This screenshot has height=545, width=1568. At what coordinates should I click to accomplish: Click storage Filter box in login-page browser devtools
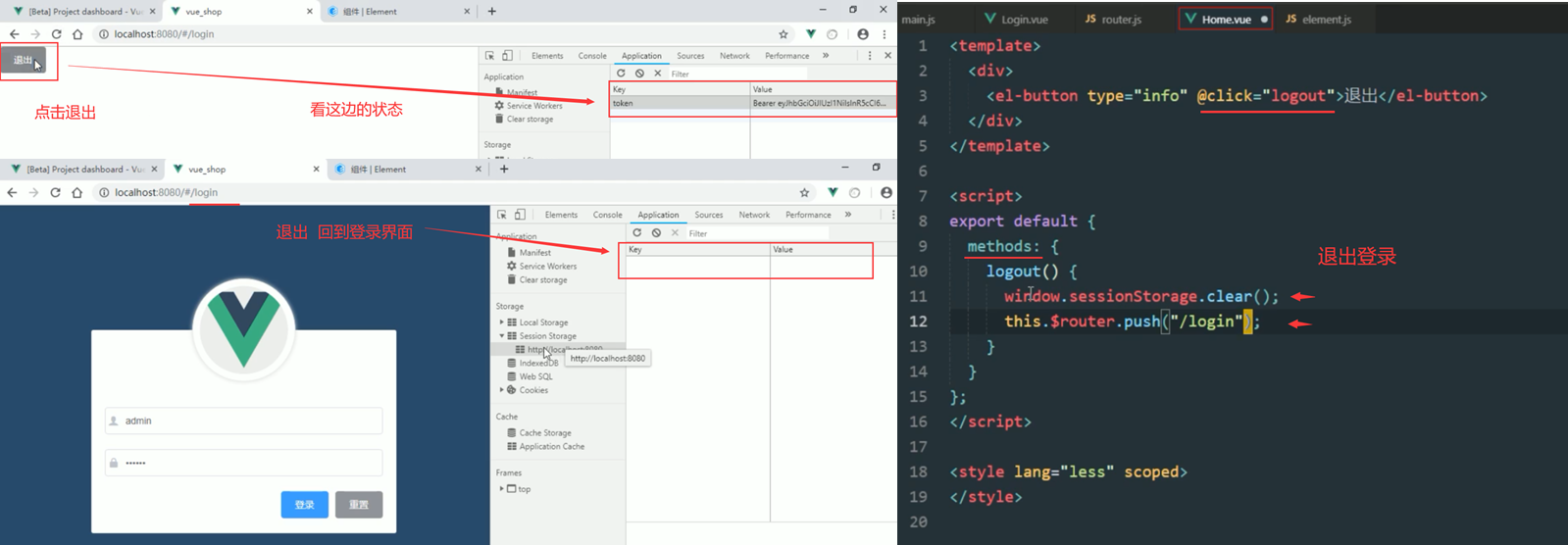(x=757, y=233)
